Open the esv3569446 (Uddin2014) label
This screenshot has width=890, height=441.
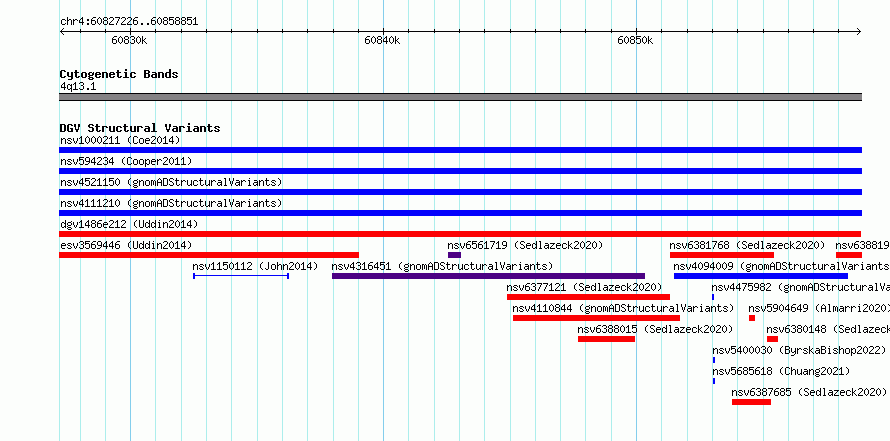(x=126, y=245)
